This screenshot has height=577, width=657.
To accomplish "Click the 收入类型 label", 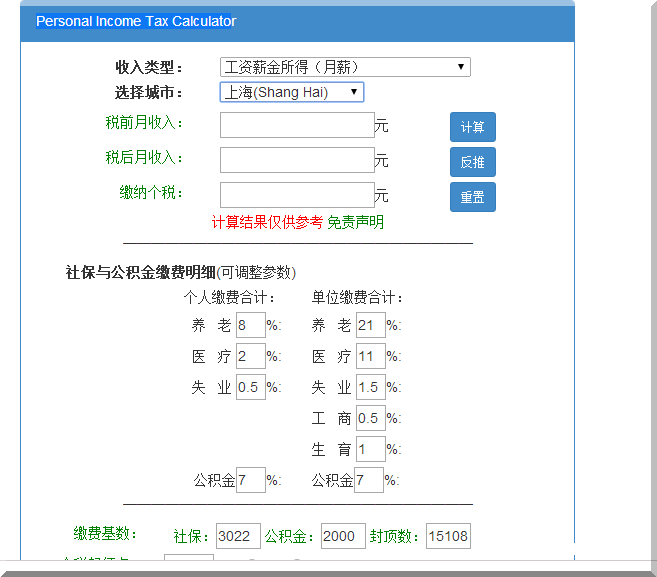I will tap(149, 67).
